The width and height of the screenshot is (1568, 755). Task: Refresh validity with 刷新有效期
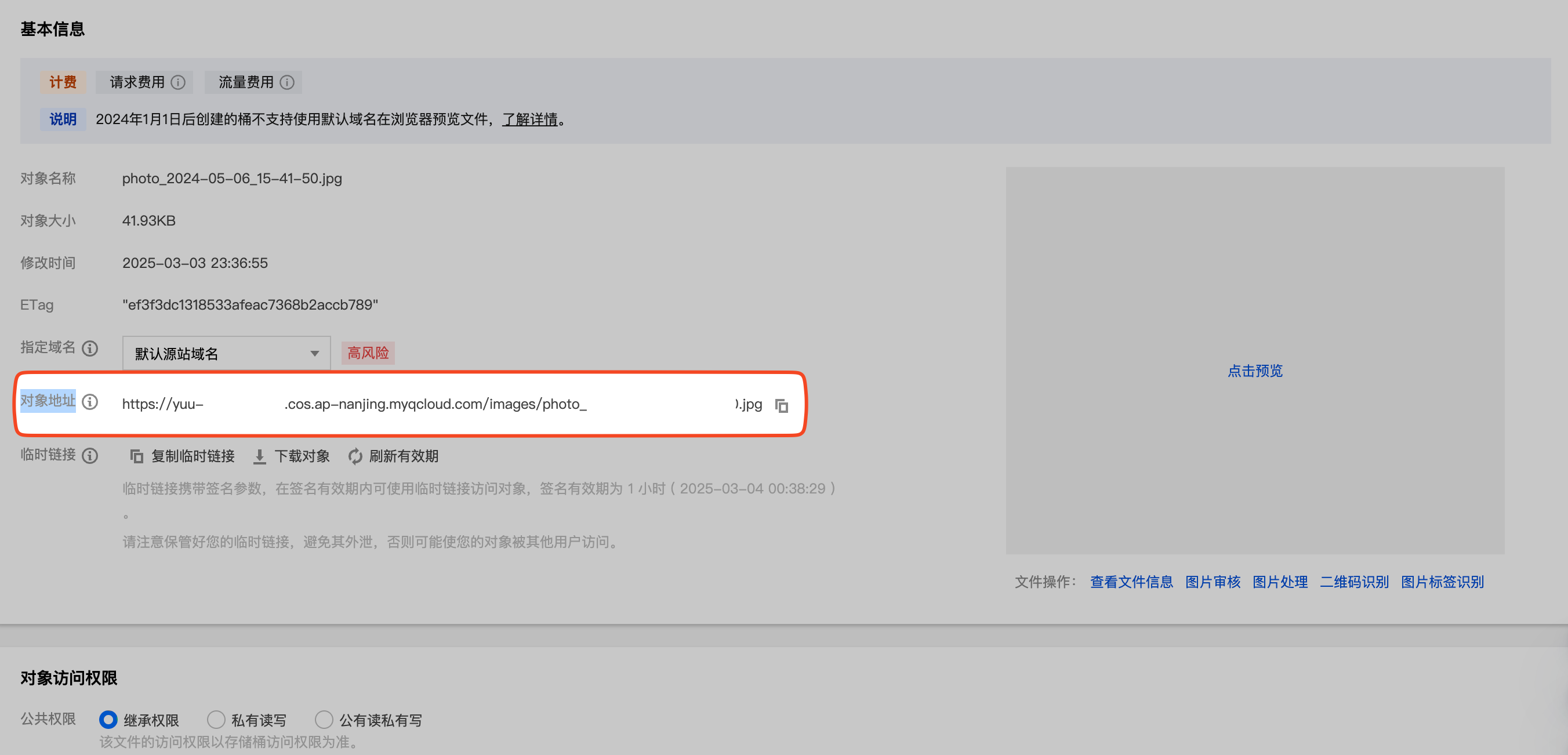[393, 456]
